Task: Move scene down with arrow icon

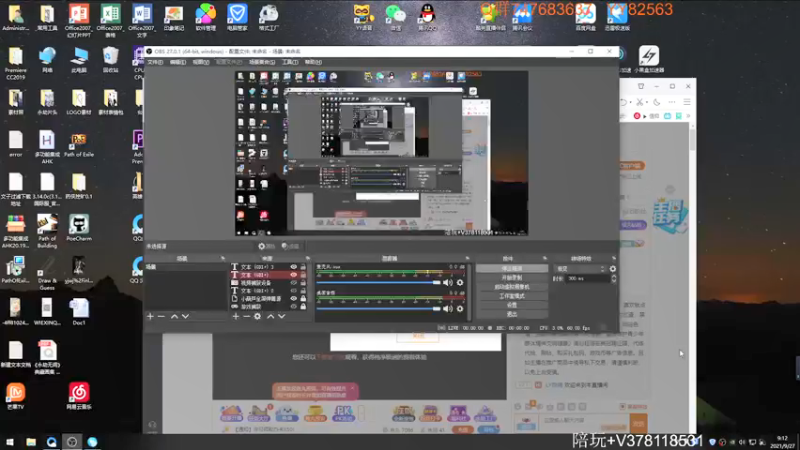Action: pos(185,316)
